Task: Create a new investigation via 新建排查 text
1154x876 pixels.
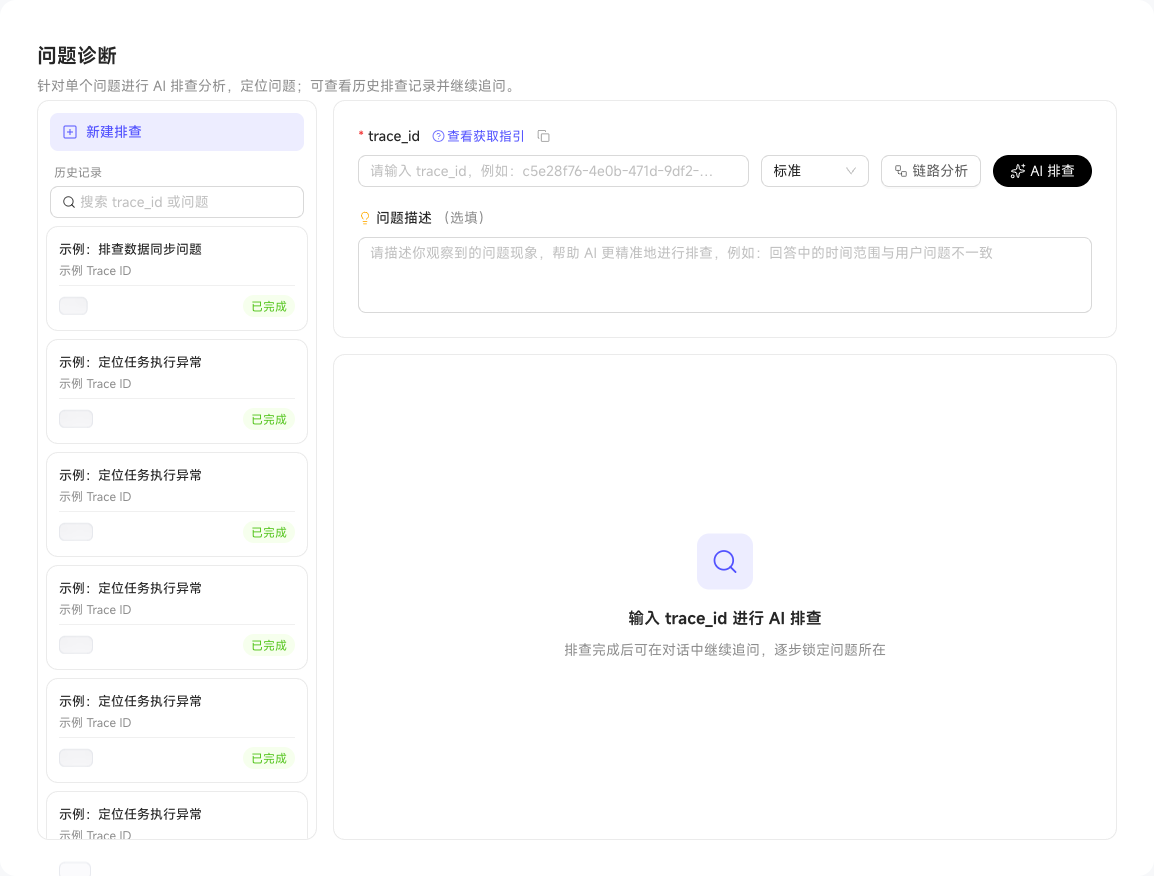Action: coord(113,132)
